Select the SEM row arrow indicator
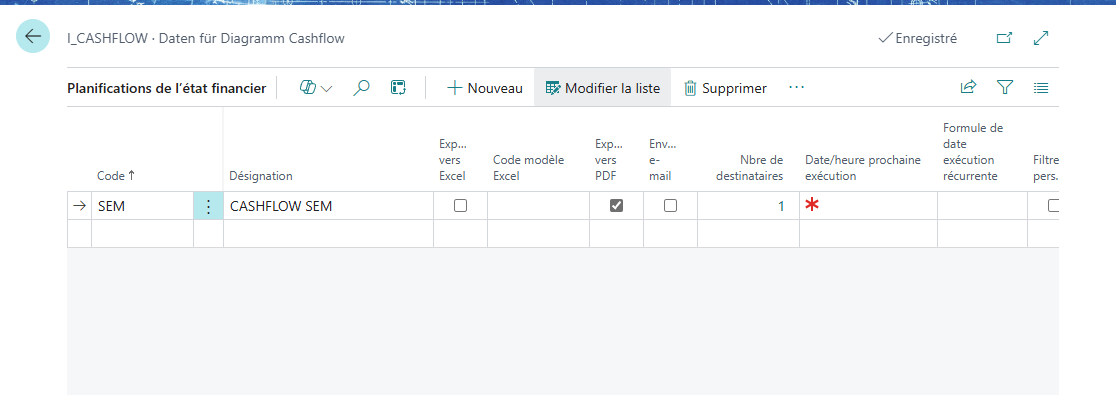 80,206
